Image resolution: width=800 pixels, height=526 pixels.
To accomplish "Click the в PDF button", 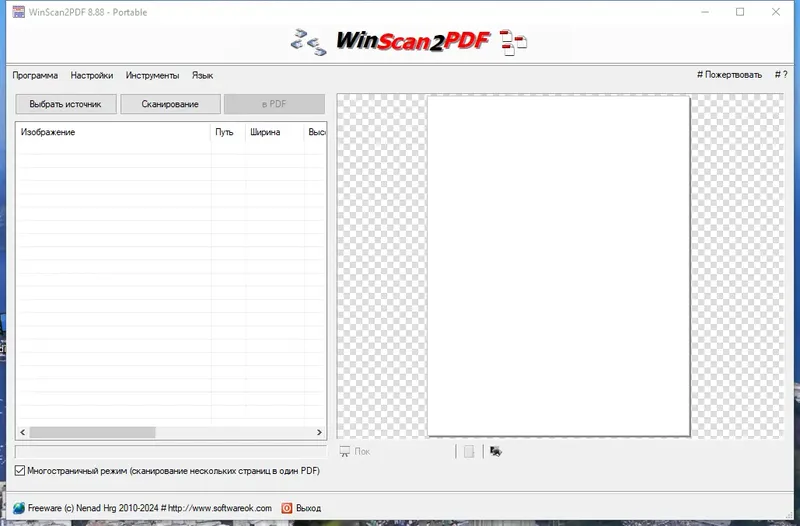I will coord(274,104).
